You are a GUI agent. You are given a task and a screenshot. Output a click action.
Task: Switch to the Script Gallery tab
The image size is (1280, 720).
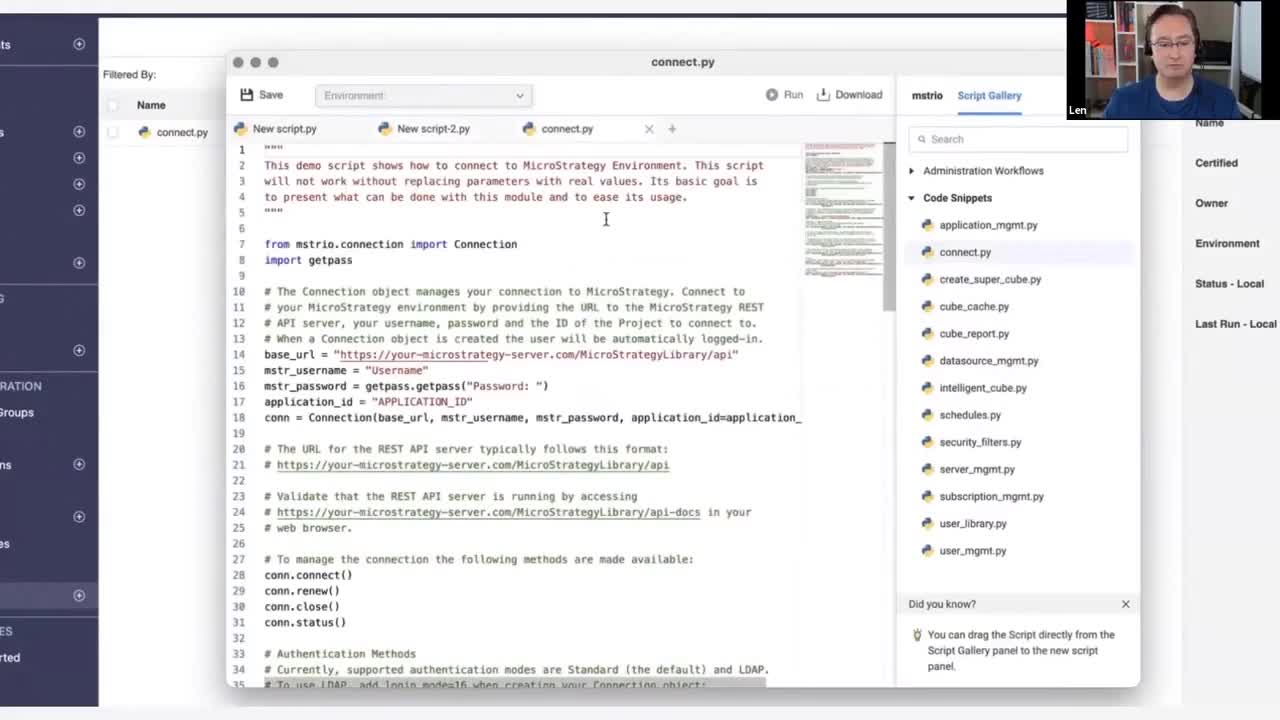tap(989, 96)
